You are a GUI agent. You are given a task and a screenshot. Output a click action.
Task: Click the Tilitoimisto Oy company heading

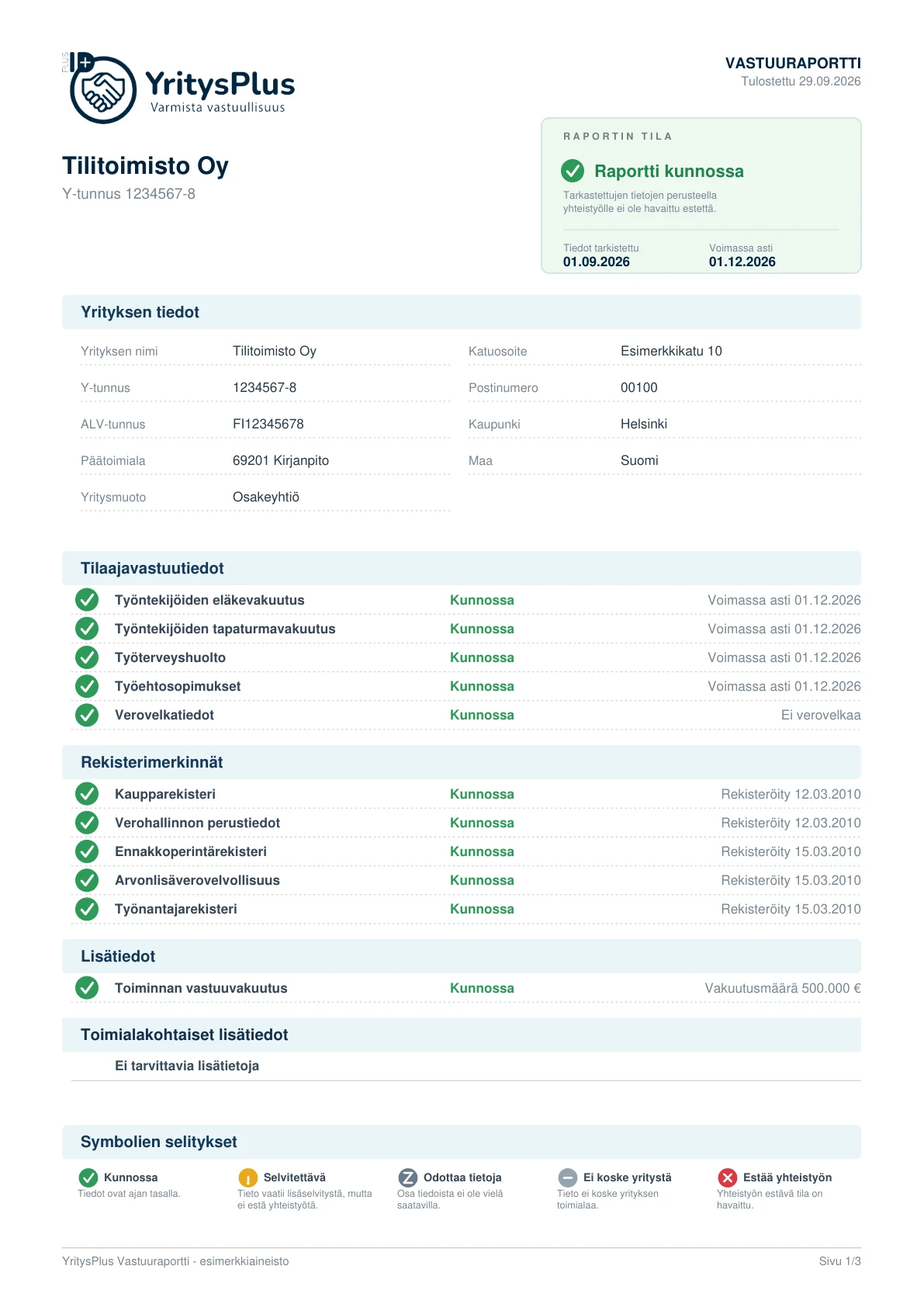[x=145, y=166]
